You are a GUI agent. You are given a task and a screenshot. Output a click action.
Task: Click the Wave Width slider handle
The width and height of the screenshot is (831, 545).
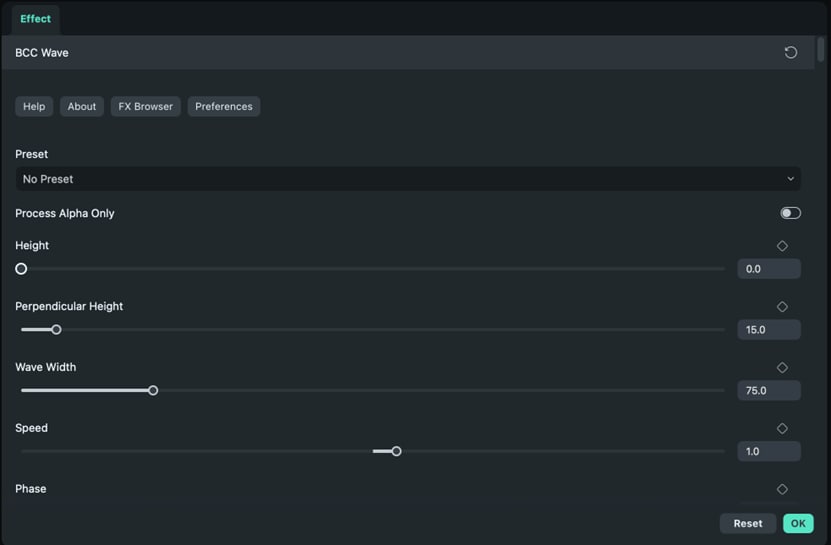click(153, 391)
